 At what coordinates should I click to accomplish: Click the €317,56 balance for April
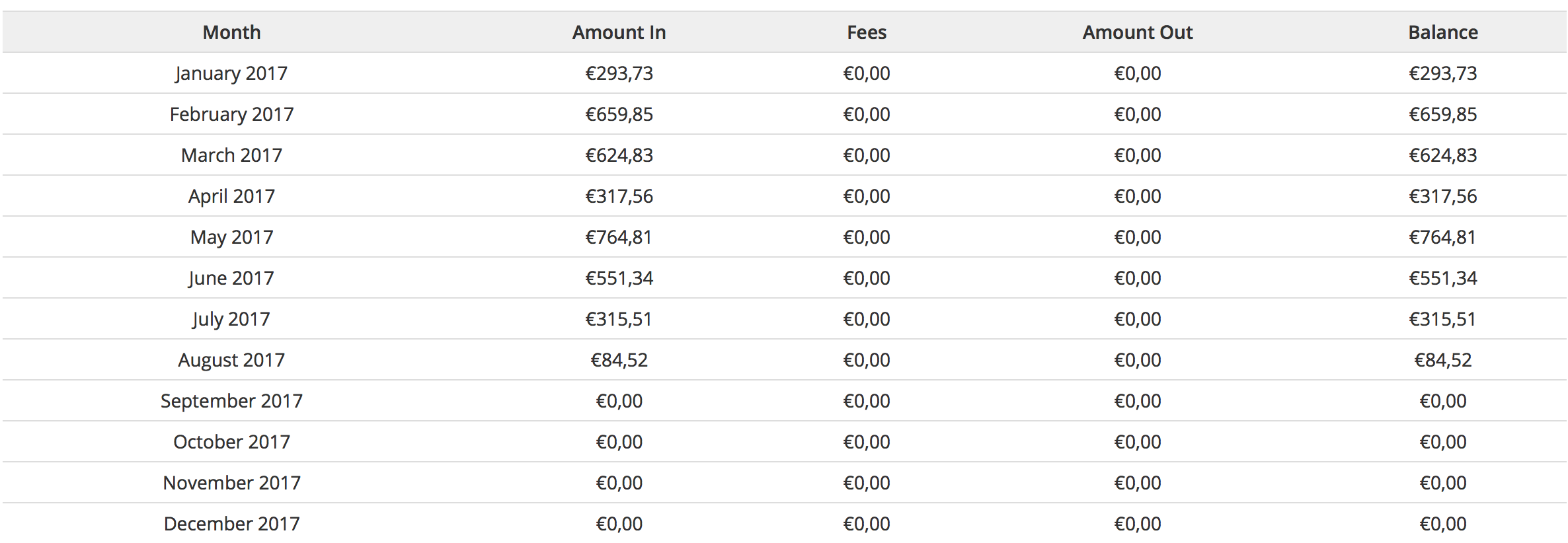[1443, 196]
